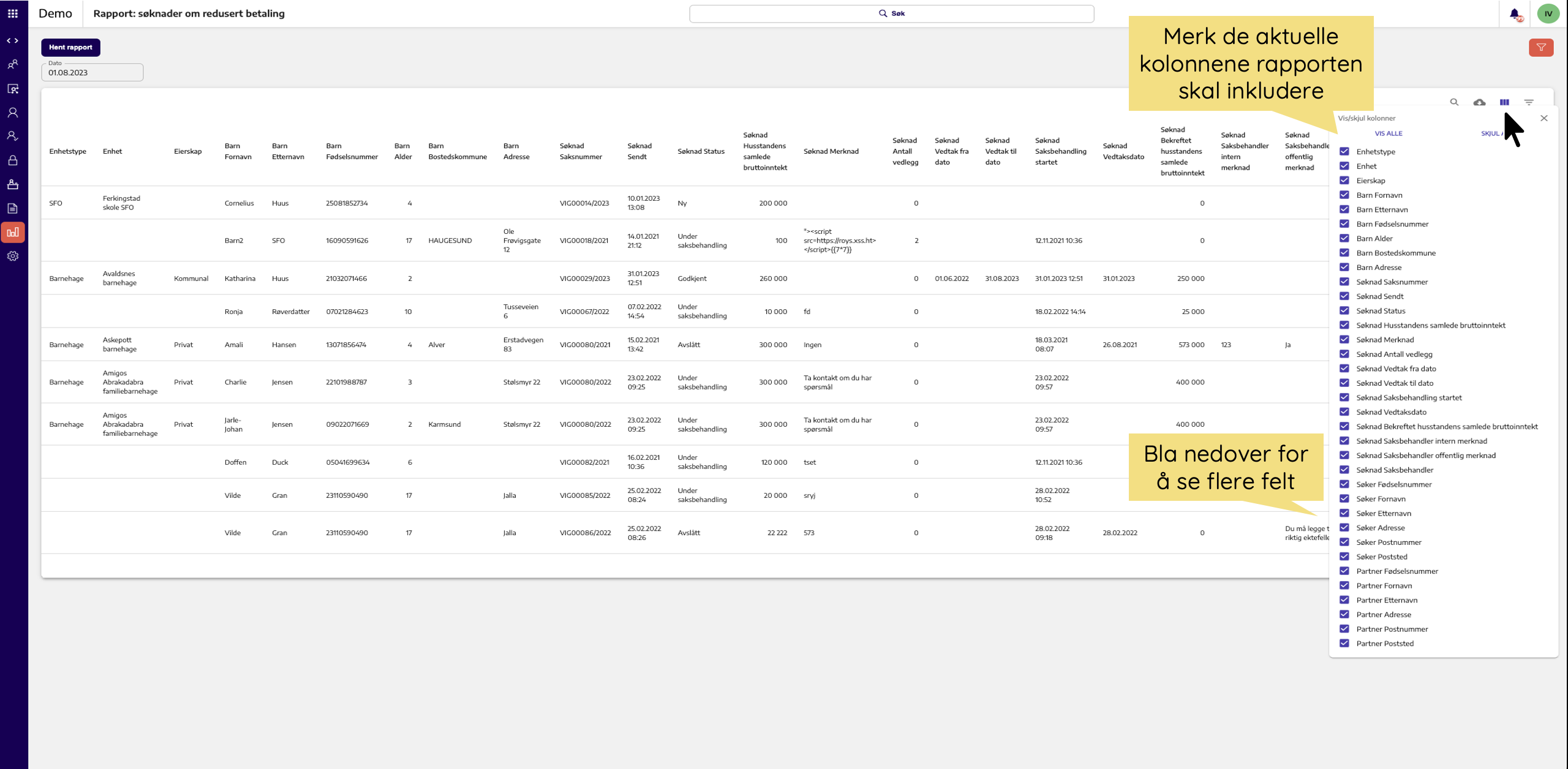Image resolution: width=1568 pixels, height=769 pixels.
Task: Click the Avaldsnes barnehage cell
Action: point(119,278)
